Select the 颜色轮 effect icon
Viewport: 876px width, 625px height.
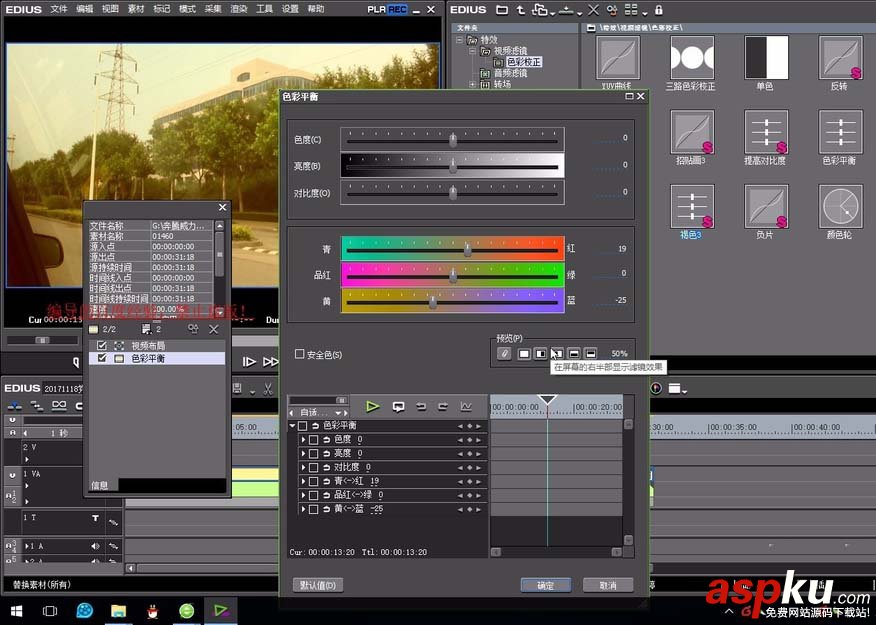(x=840, y=206)
